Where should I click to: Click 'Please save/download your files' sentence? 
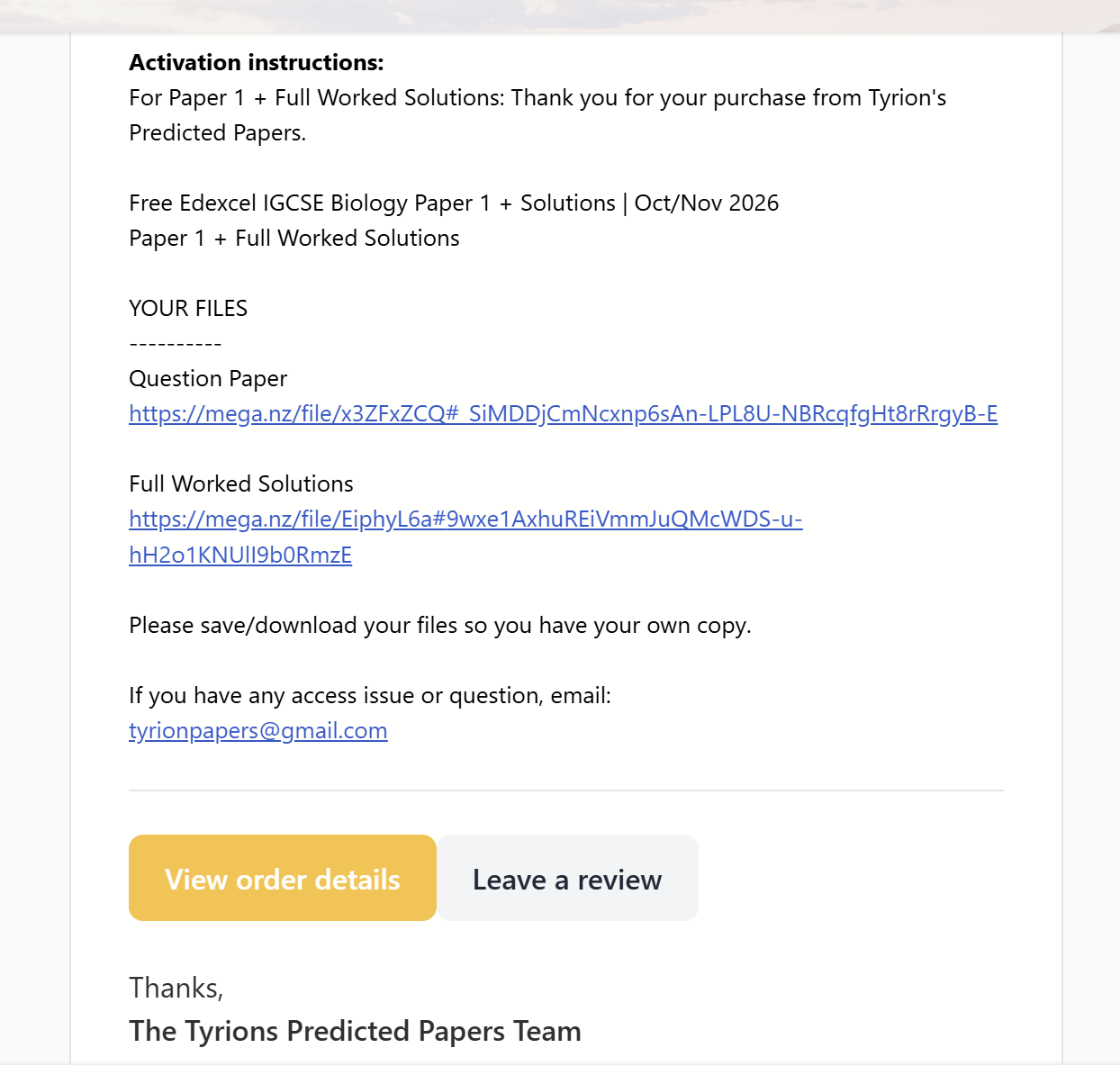click(440, 626)
